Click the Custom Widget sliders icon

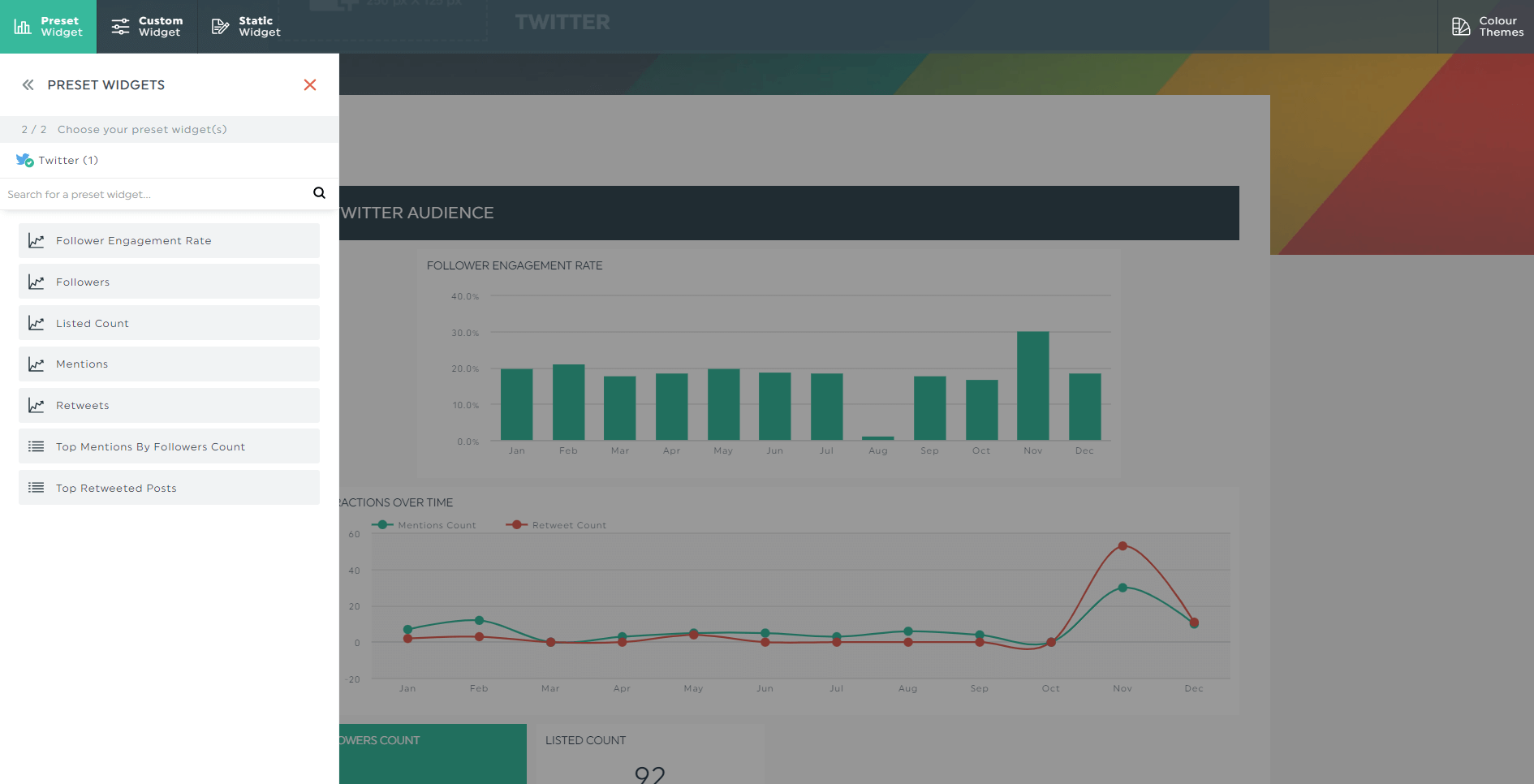(x=120, y=27)
